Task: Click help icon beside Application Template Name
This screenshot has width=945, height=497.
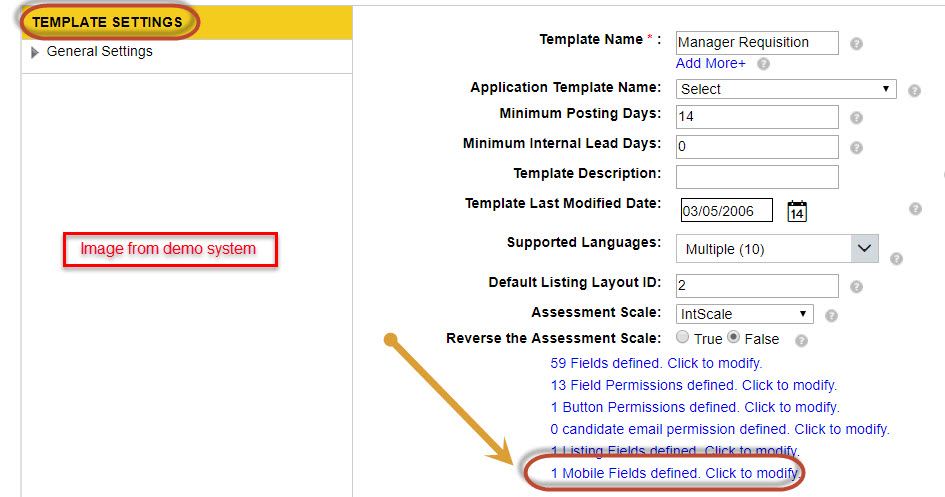Action: 914,90
